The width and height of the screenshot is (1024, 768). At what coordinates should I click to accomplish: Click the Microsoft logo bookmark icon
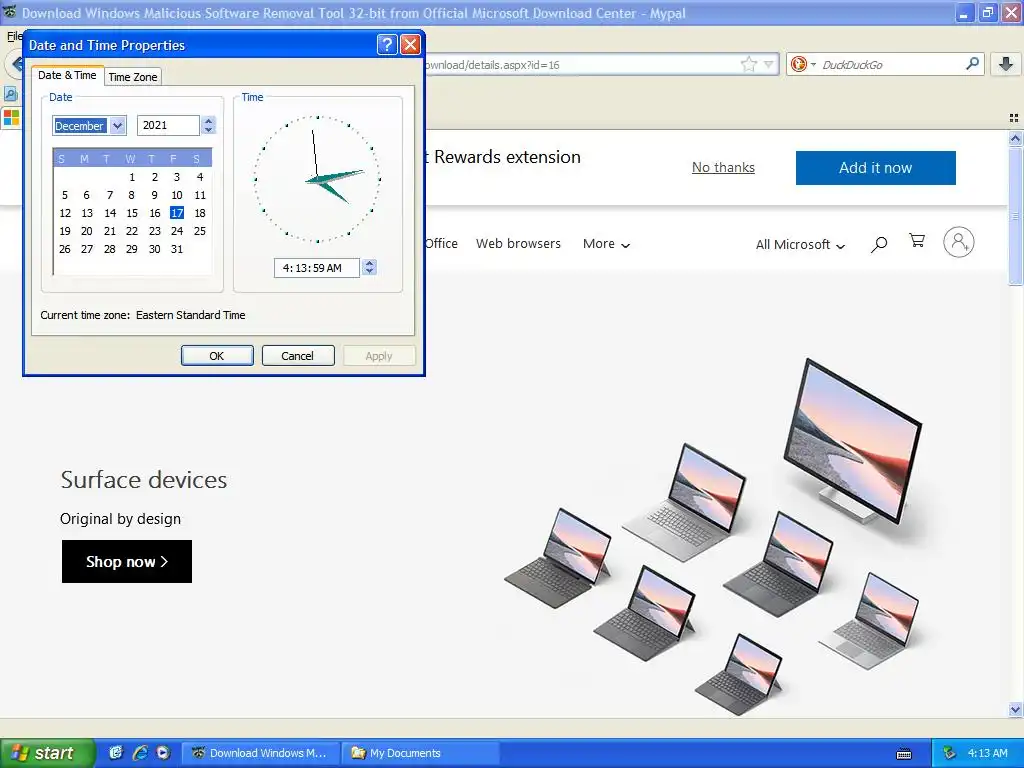coord(11,118)
